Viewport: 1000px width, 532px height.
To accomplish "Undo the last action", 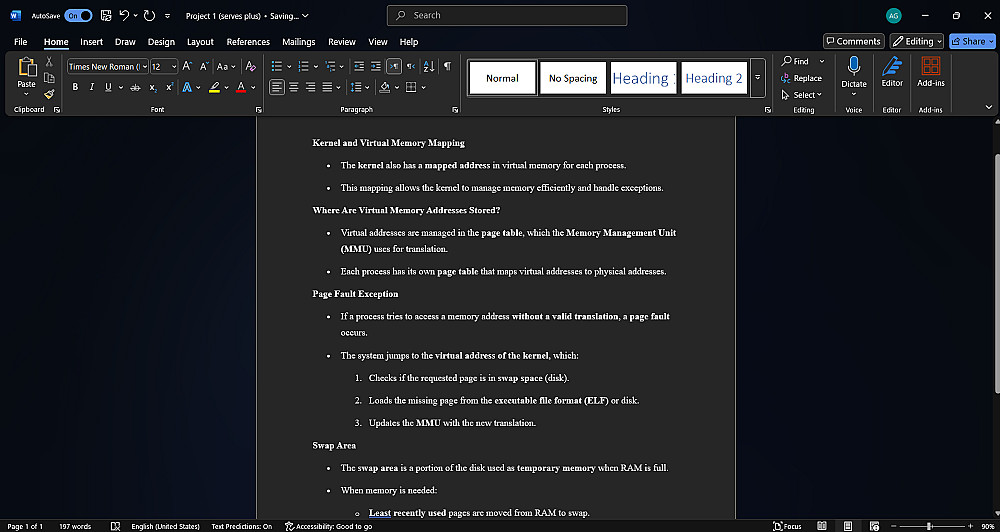I will click(x=125, y=15).
